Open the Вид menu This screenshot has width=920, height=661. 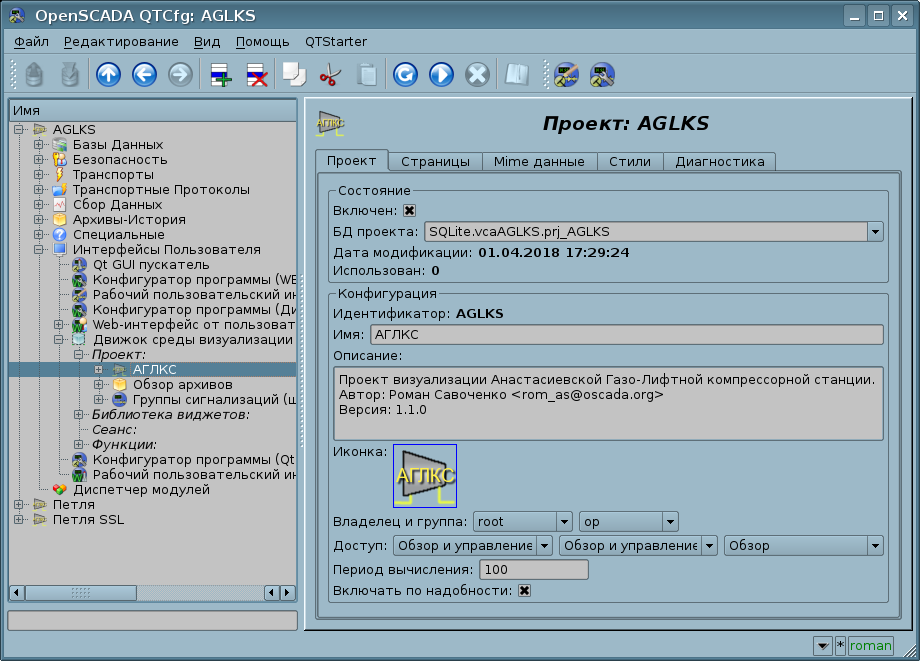point(207,42)
